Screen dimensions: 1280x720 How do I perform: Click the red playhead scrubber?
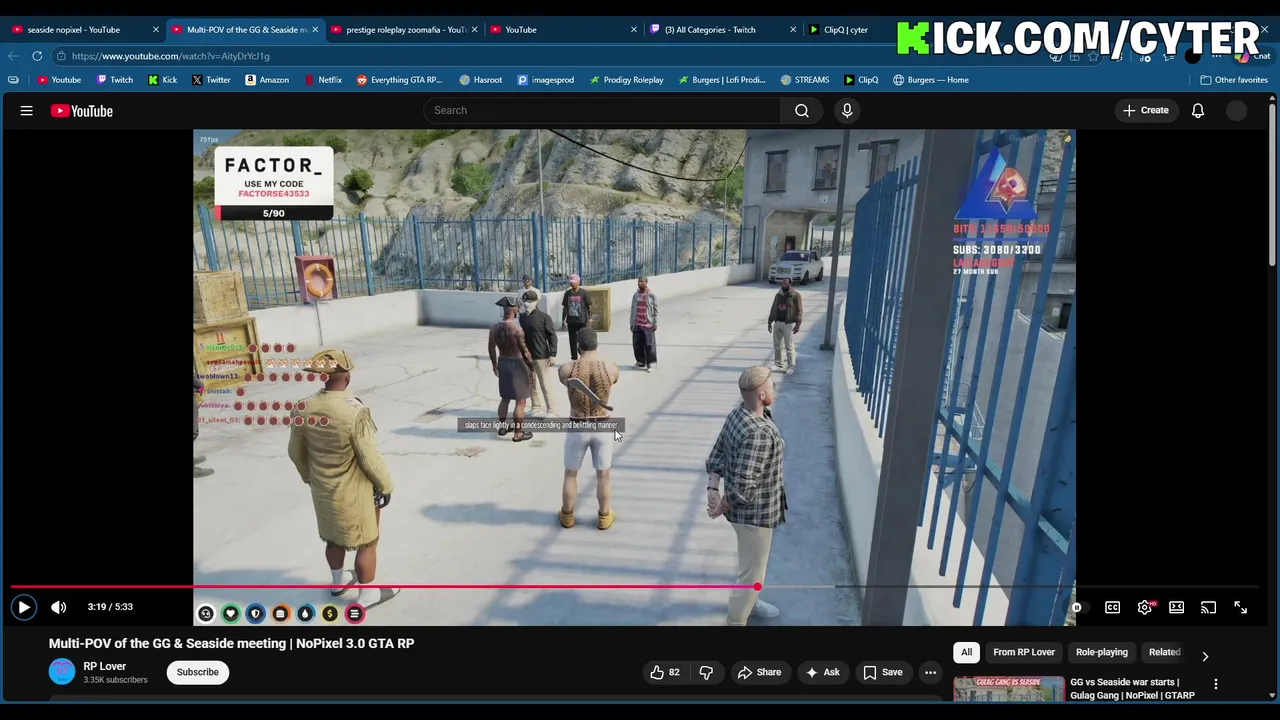click(x=757, y=587)
